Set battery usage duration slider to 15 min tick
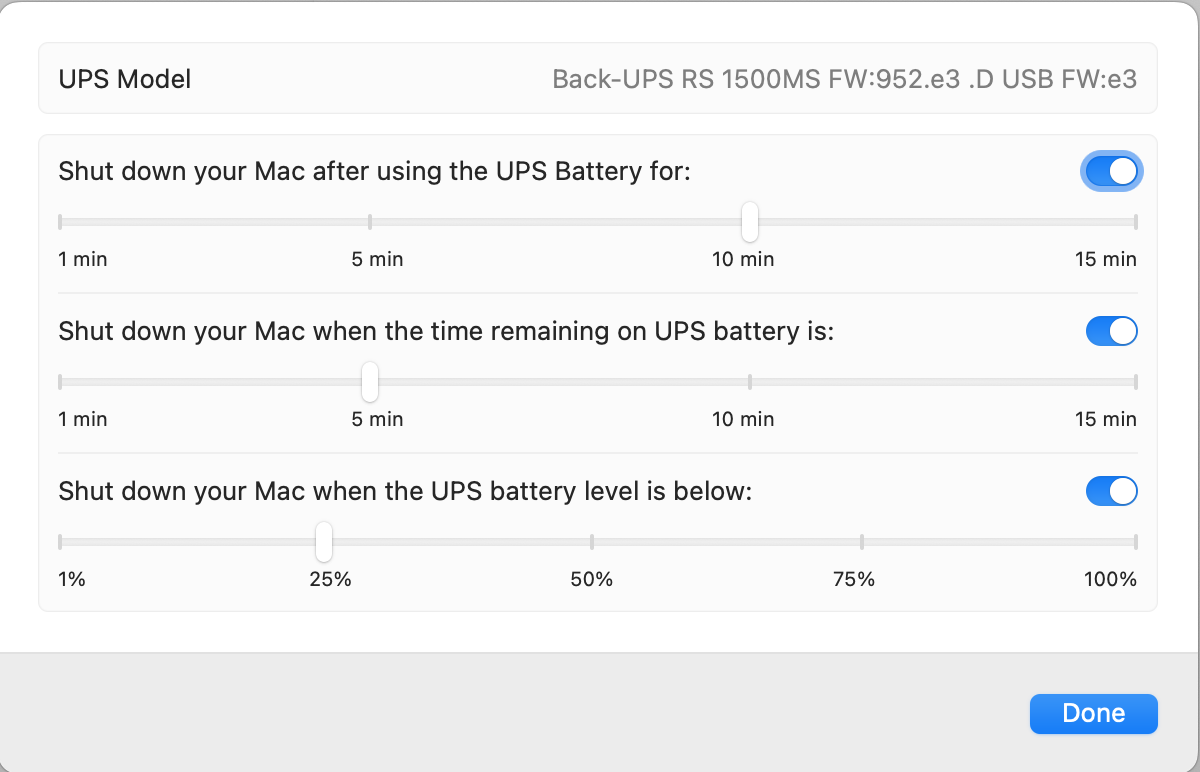This screenshot has height=772, width=1200. pos(1136,221)
